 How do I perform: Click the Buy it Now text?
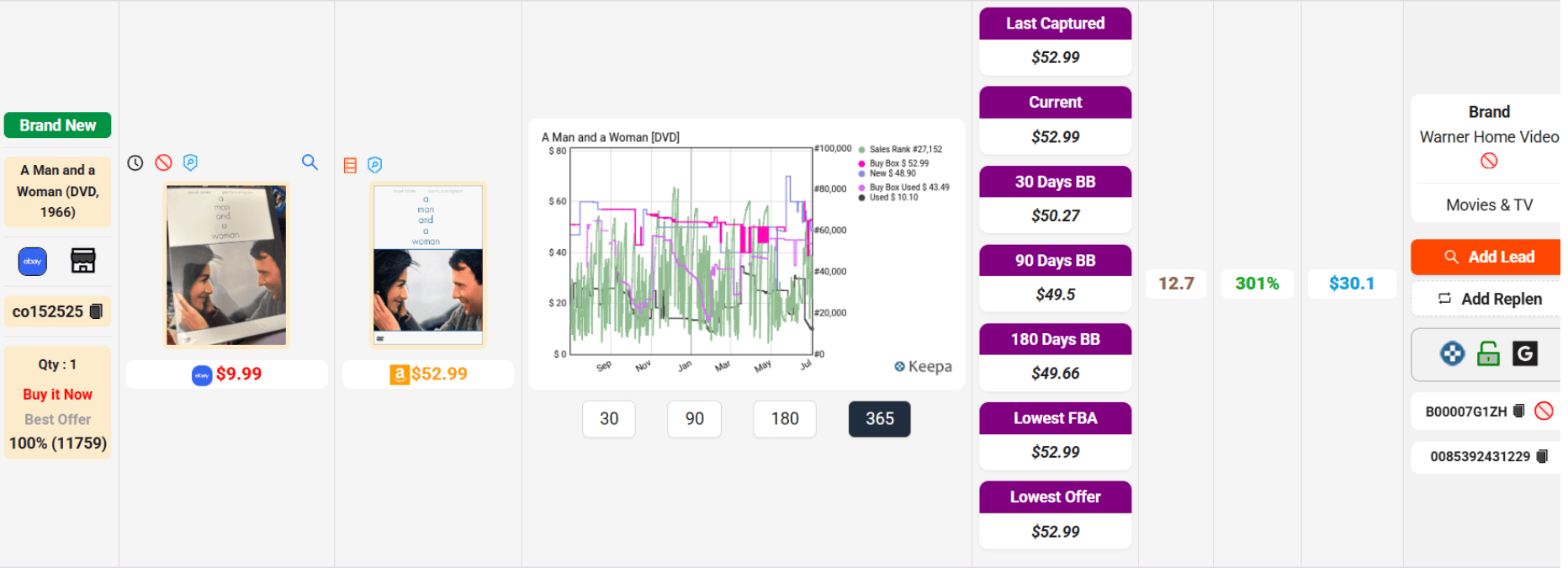click(x=58, y=395)
